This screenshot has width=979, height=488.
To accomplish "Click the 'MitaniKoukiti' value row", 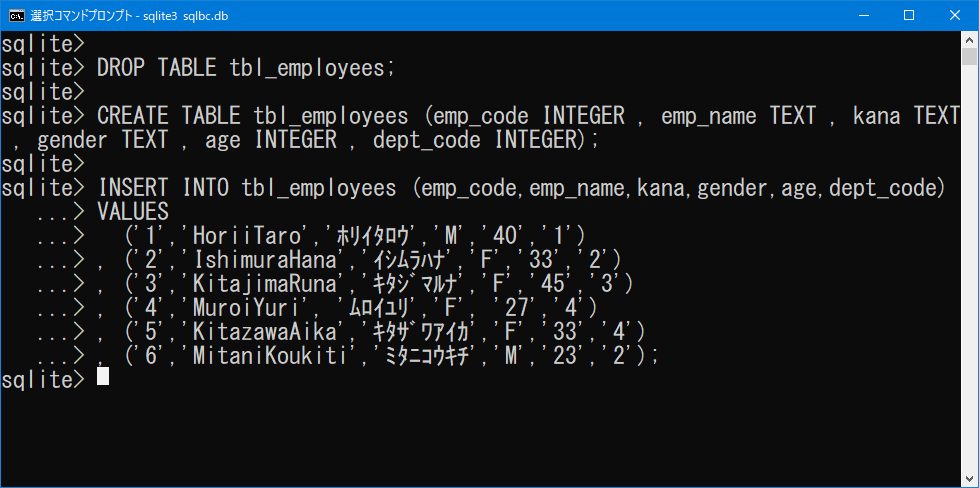I will click(x=378, y=356).
